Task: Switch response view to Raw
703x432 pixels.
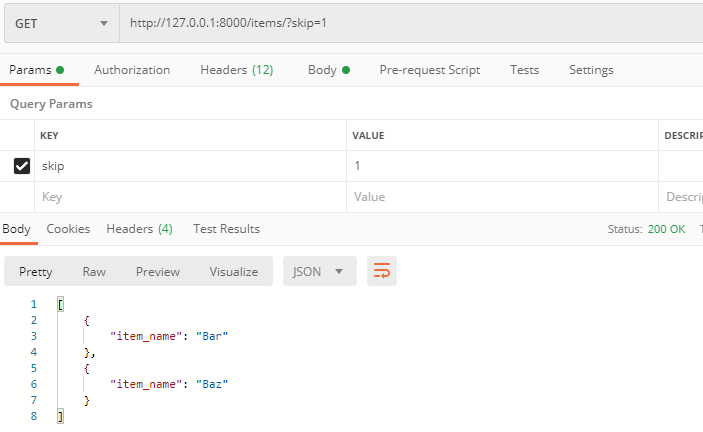Action: [94, 271]
